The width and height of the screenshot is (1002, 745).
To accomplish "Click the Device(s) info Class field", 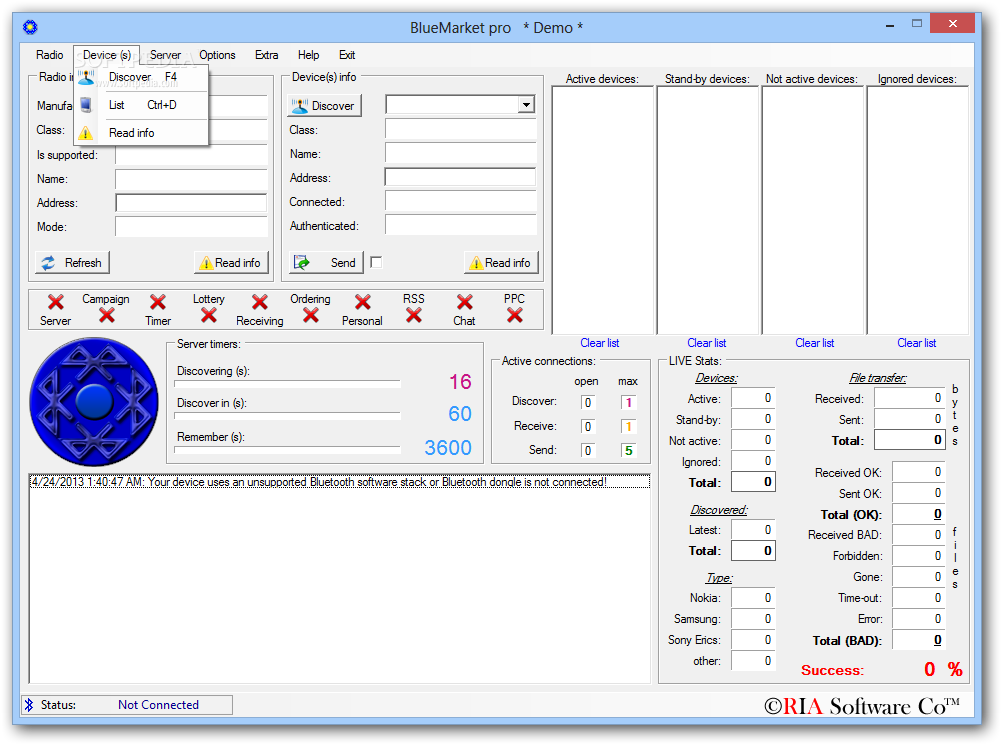I will click(x=461, y=130).
